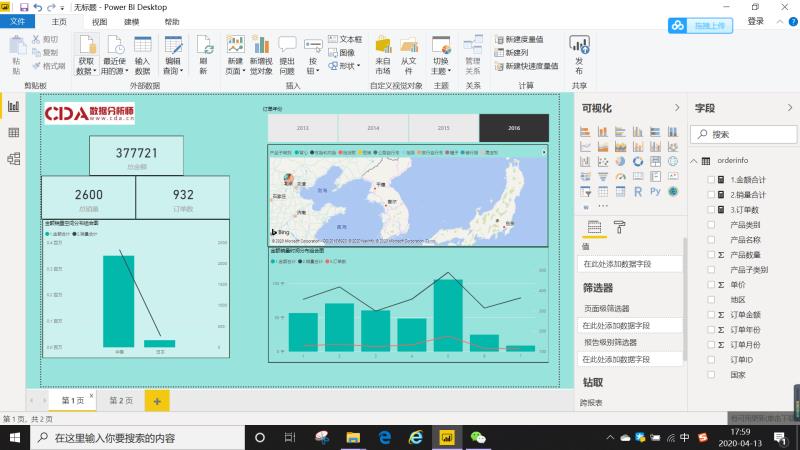
Task: Check the 国家 field
Action: (x=711, y=374)
